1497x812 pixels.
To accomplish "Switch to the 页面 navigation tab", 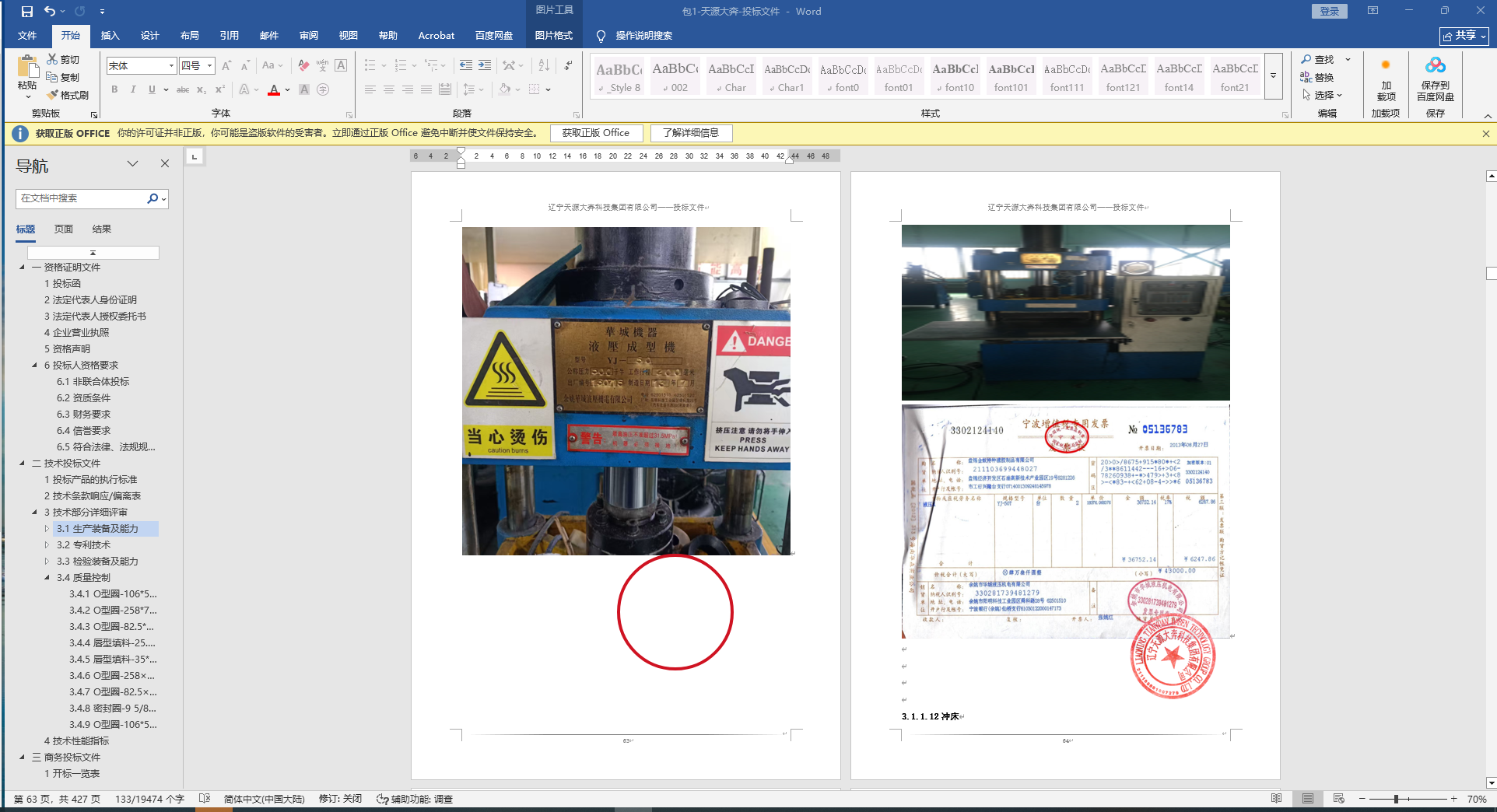I will tap(64, 229).
